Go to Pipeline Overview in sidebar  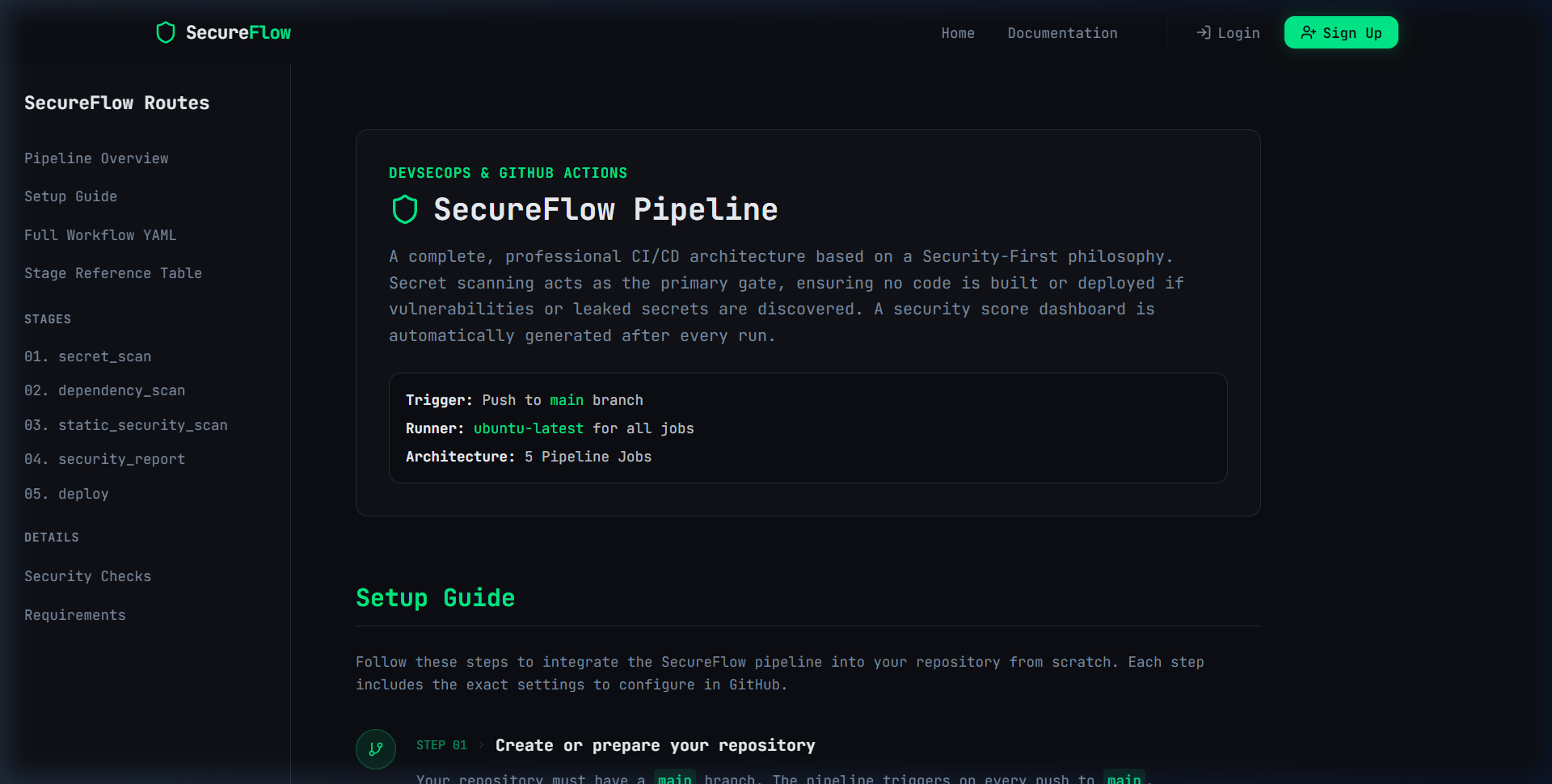point(96,158)
